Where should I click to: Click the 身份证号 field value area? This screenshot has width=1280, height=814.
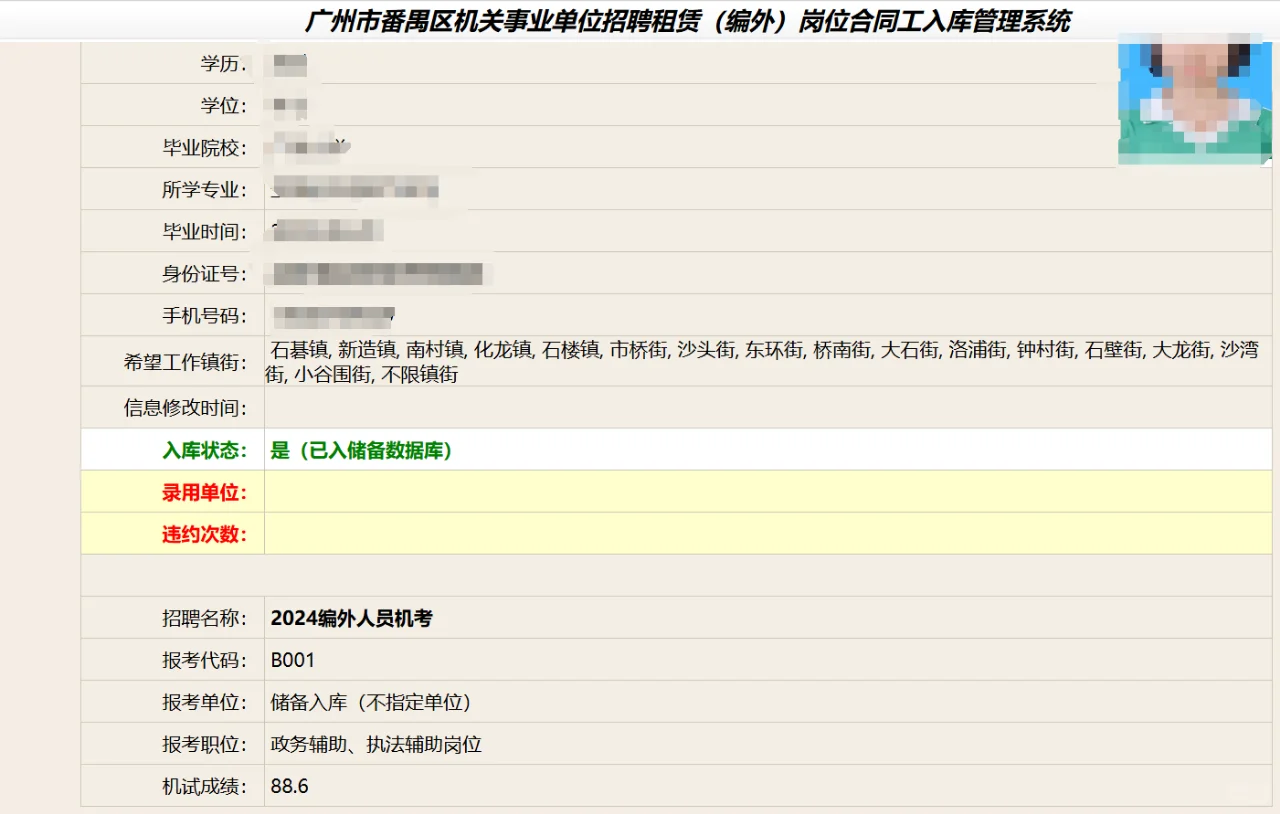click(x=380, y=272)
